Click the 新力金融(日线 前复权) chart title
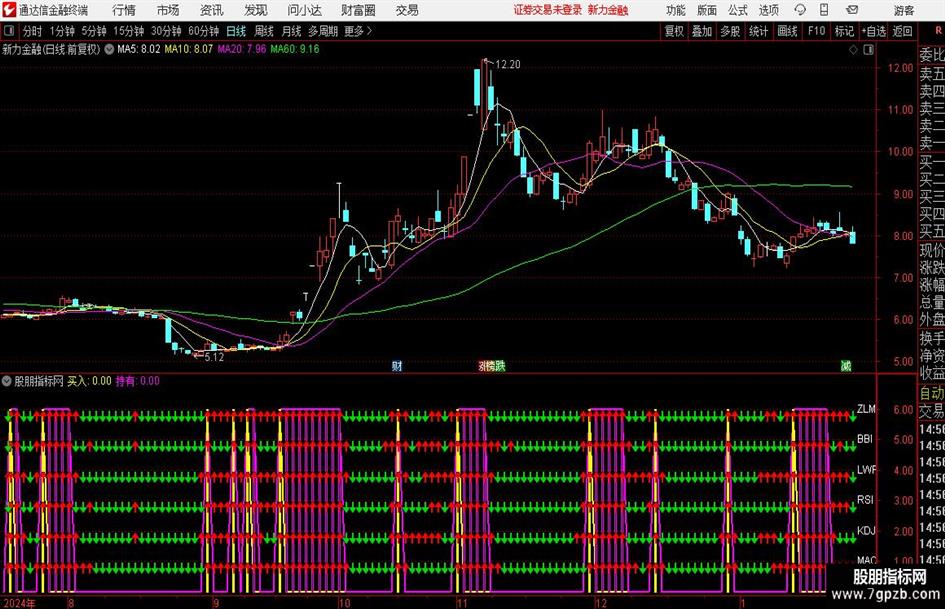The height and width of the screenshot is (609, 945). [51, 49]
